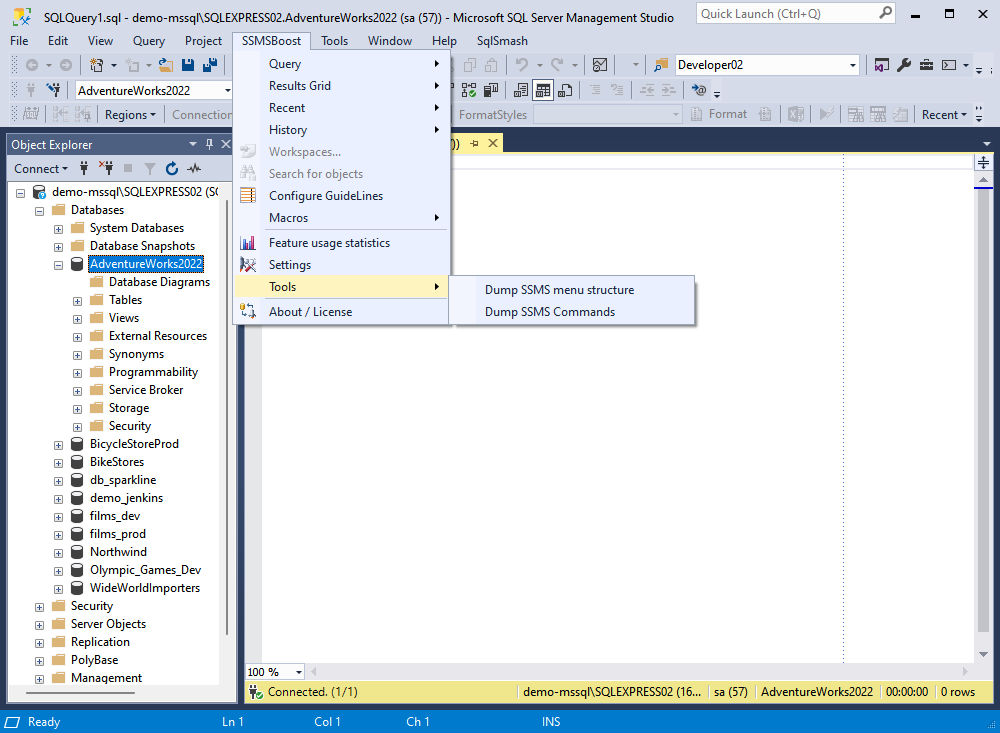
Task: Click the status bar connected icon
Action: pyautogui.click(x=256, y=692)
